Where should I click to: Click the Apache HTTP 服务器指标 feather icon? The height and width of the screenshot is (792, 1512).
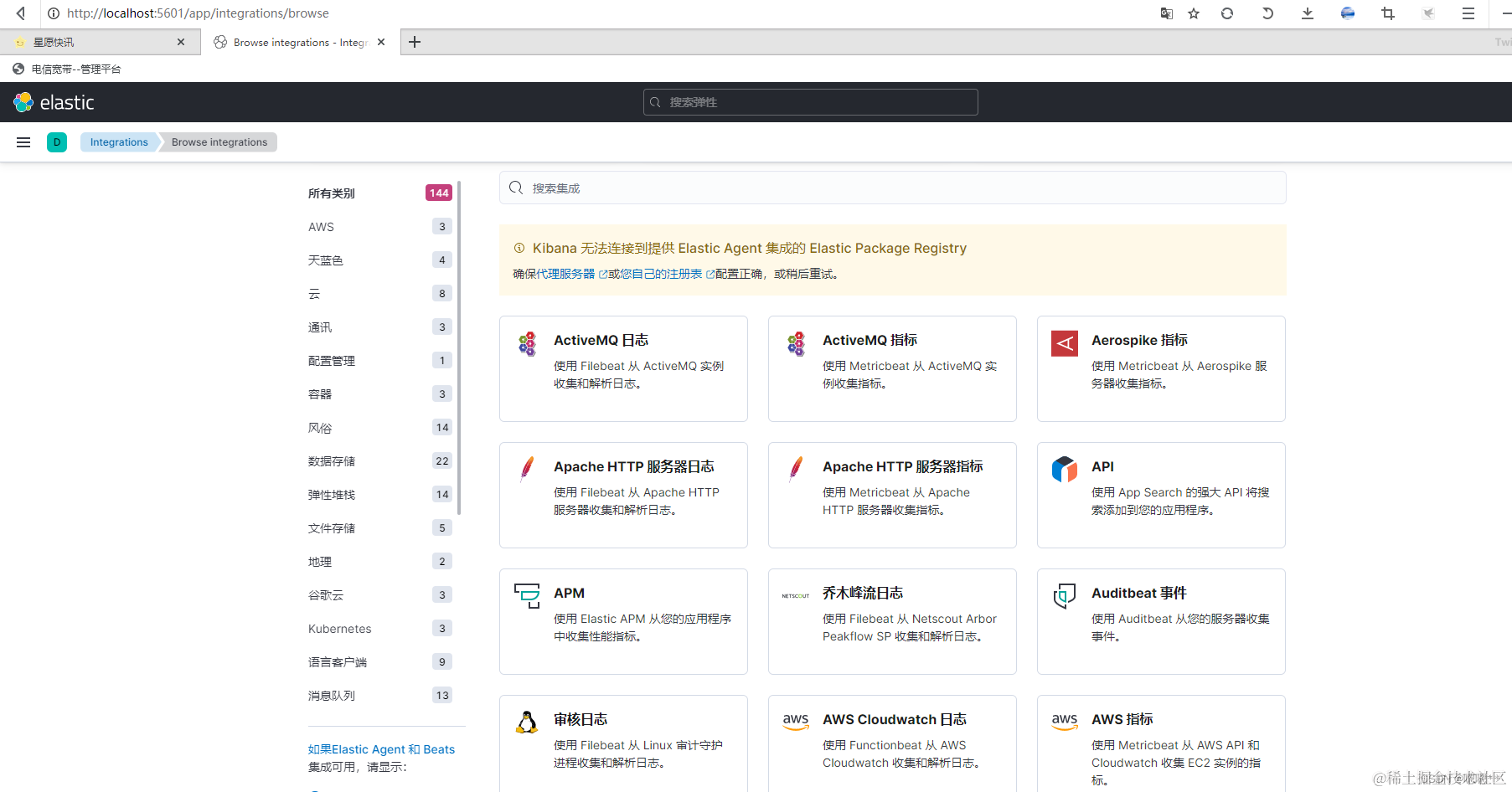(x=796, y=470)
